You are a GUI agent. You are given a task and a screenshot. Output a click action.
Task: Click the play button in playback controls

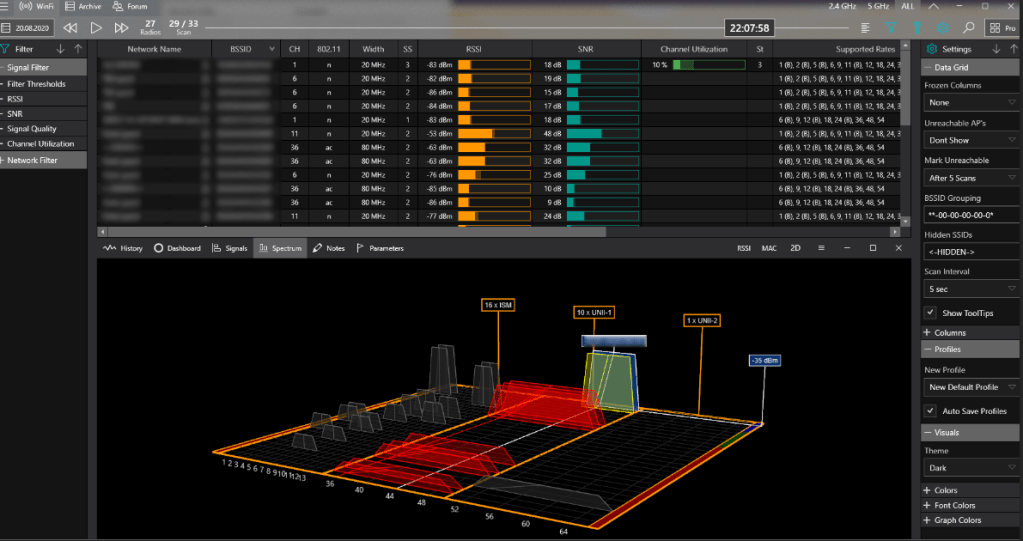[x=97, y=28]
